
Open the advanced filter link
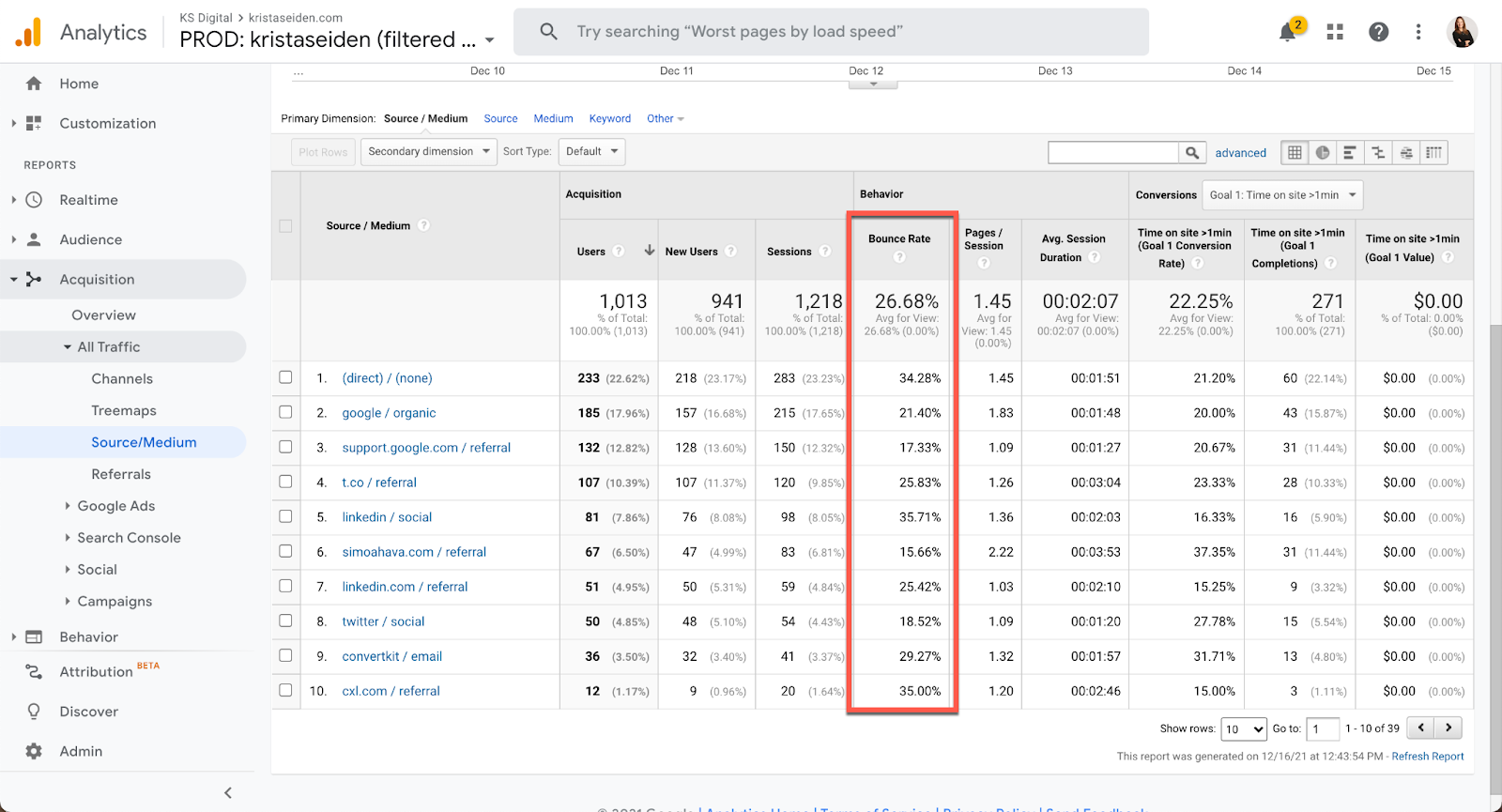1240,153
